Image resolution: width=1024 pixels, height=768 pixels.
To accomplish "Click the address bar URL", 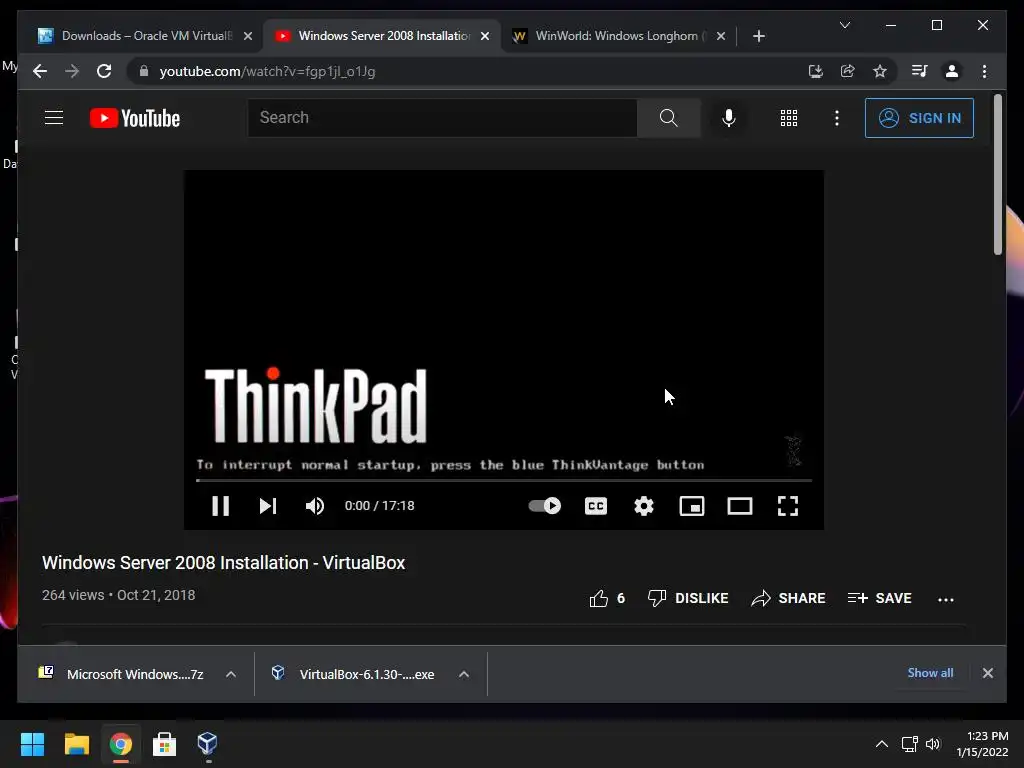I will pos(267,71).
